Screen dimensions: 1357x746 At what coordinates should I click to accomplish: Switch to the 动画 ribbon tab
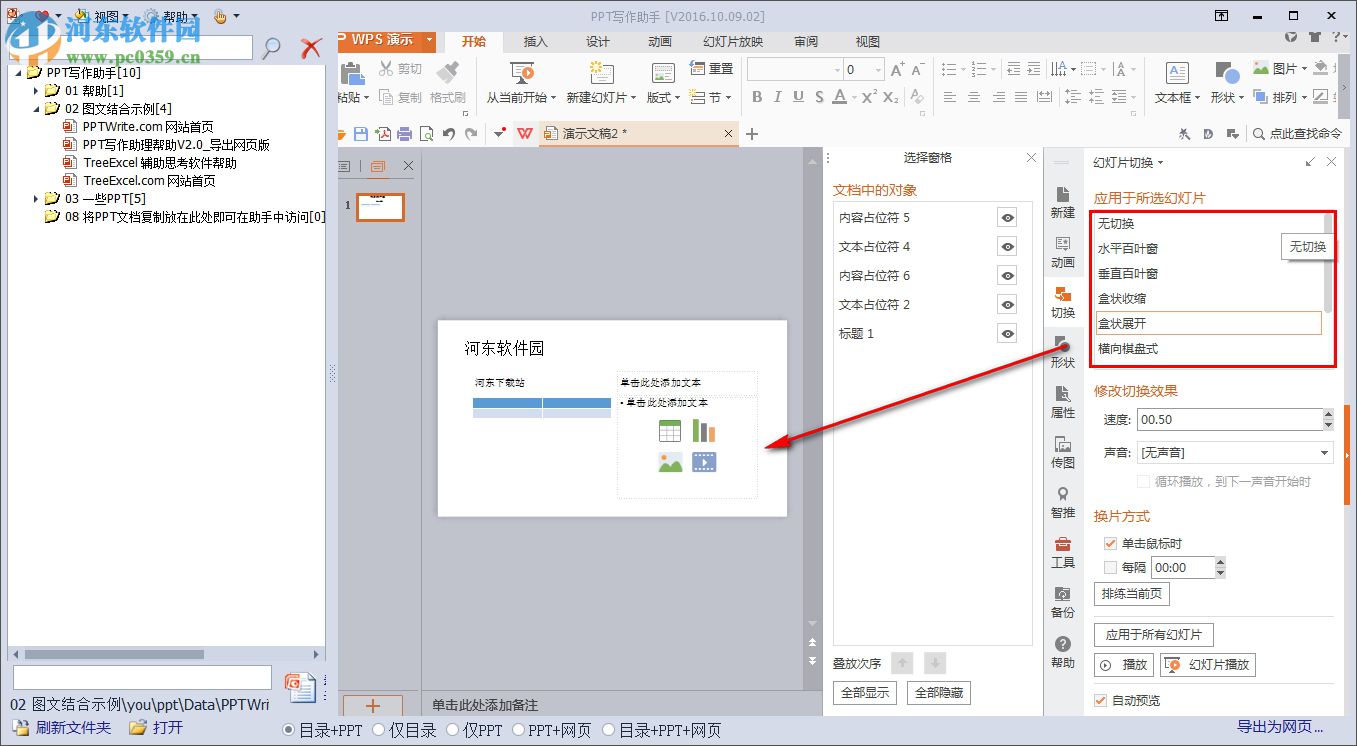tap(660, 41)
